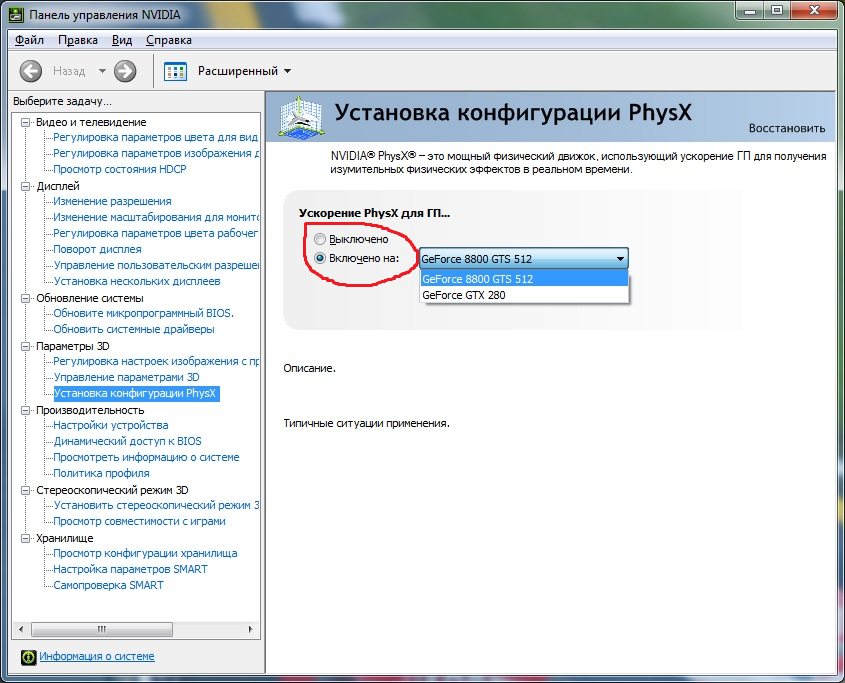Image resolution: width=845 pixels, height=683 pixels.
Task: Open Обновить системные драйверы task
Action: (x=134, y=329)
